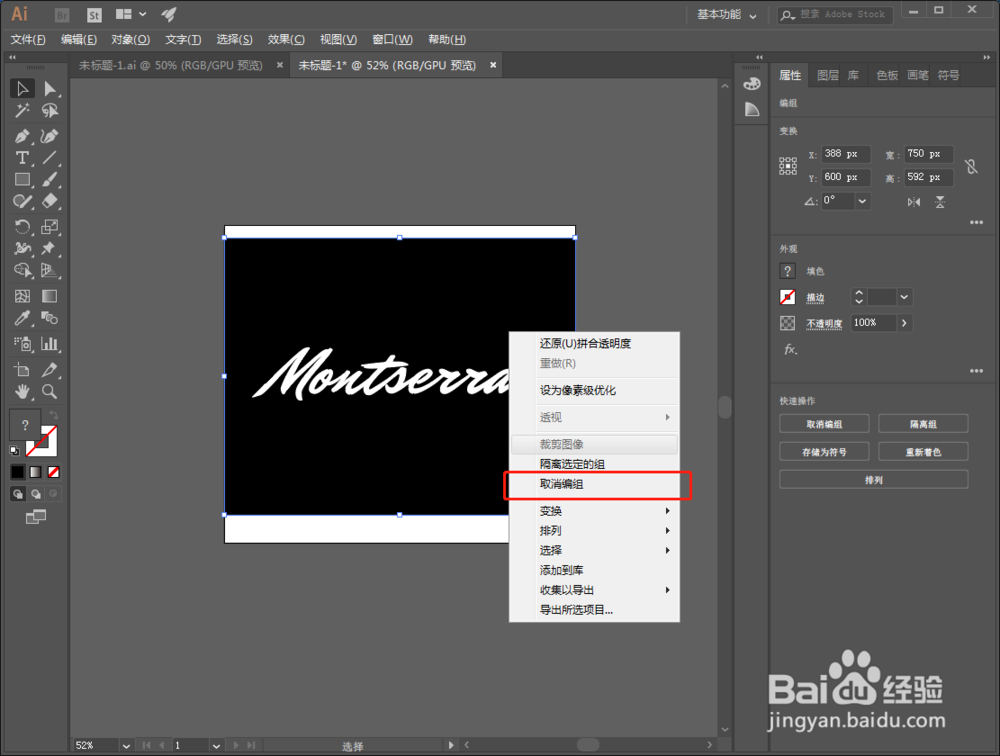
Task: Select the Line Segment tool
Action: 50,158
